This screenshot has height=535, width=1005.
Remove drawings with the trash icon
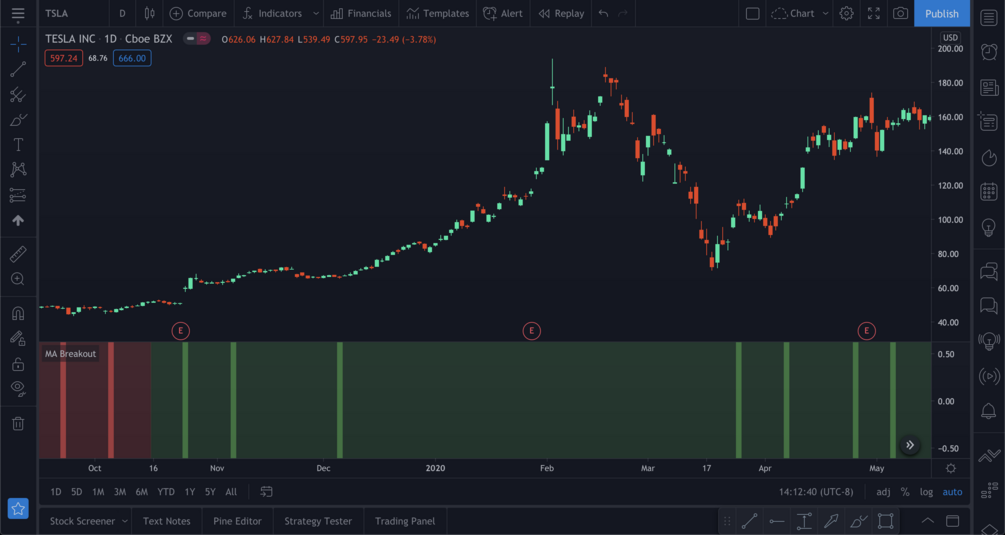(18, 424)
